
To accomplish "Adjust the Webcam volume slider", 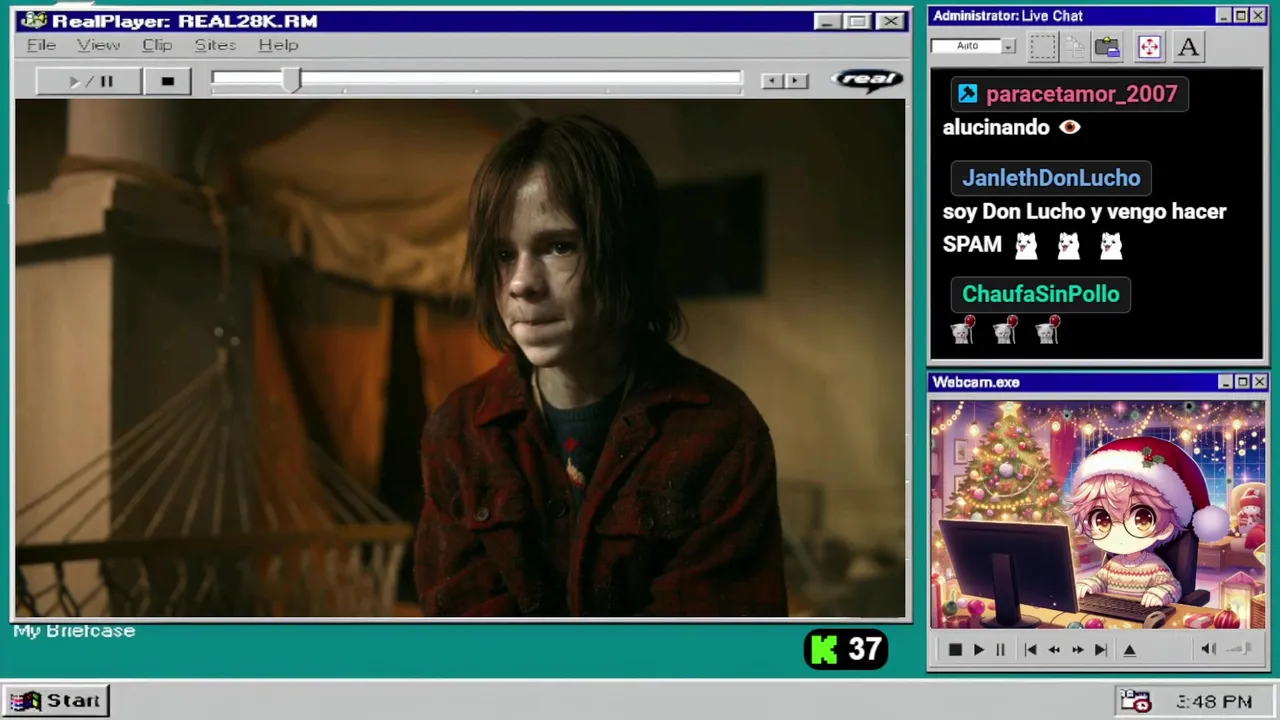I will point(1240,649).
